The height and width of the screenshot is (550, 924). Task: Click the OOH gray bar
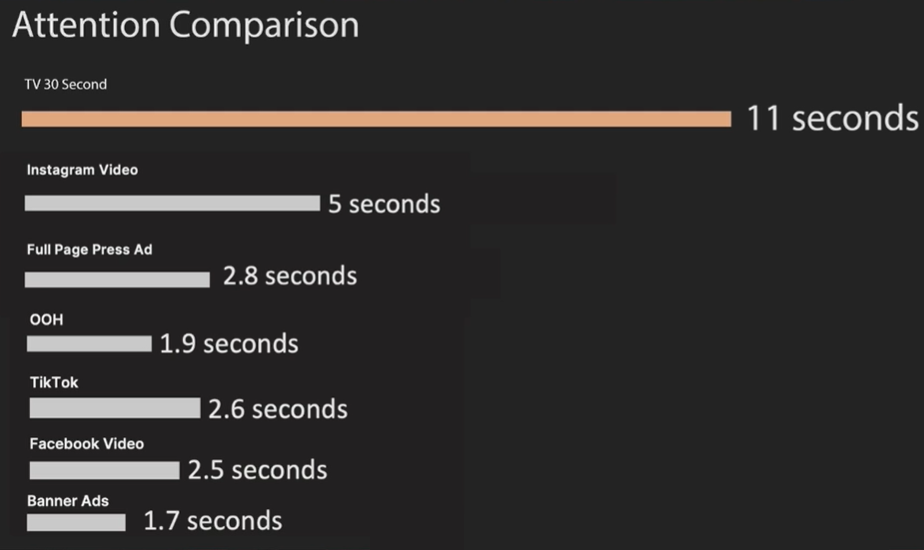click(89, 344)
